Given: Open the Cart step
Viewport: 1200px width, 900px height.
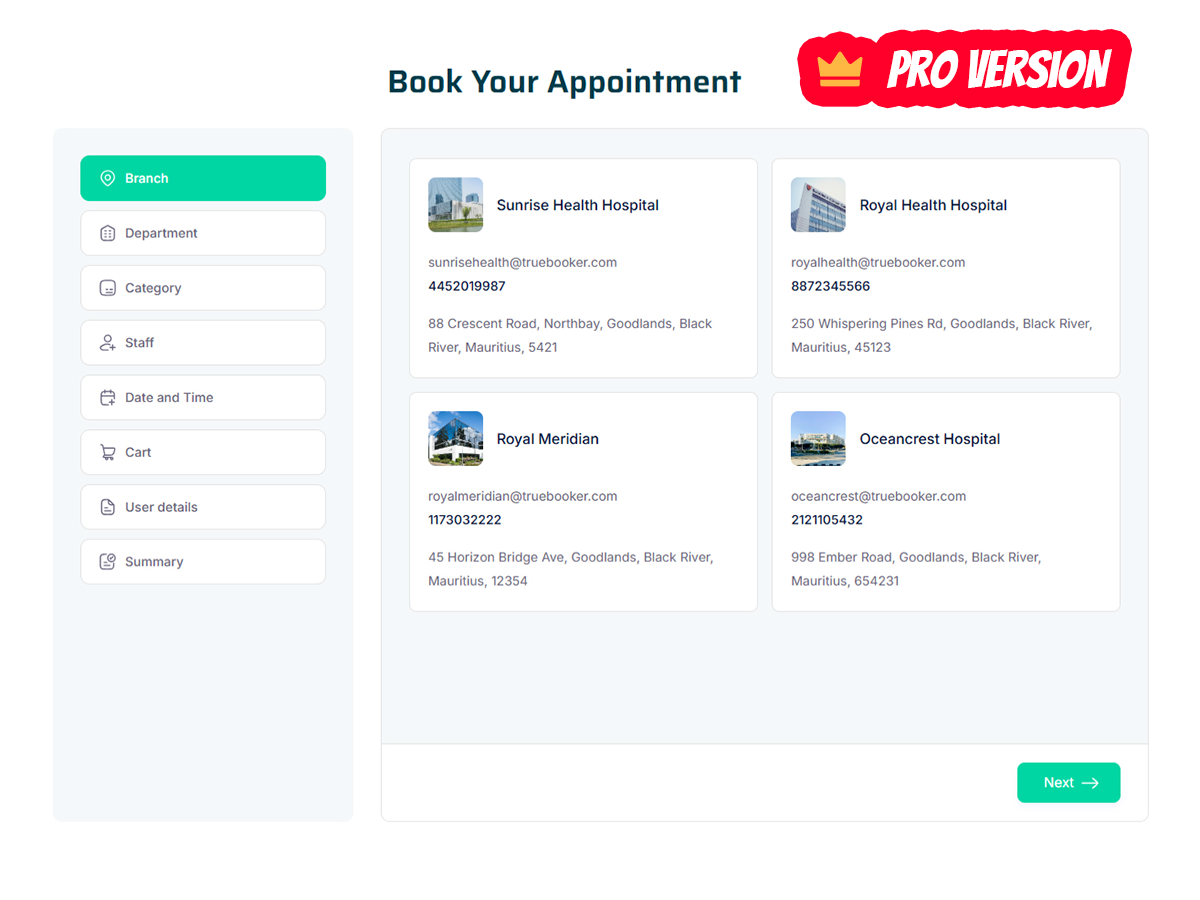Looking at the screenshot, I should [x=203, y=452].
